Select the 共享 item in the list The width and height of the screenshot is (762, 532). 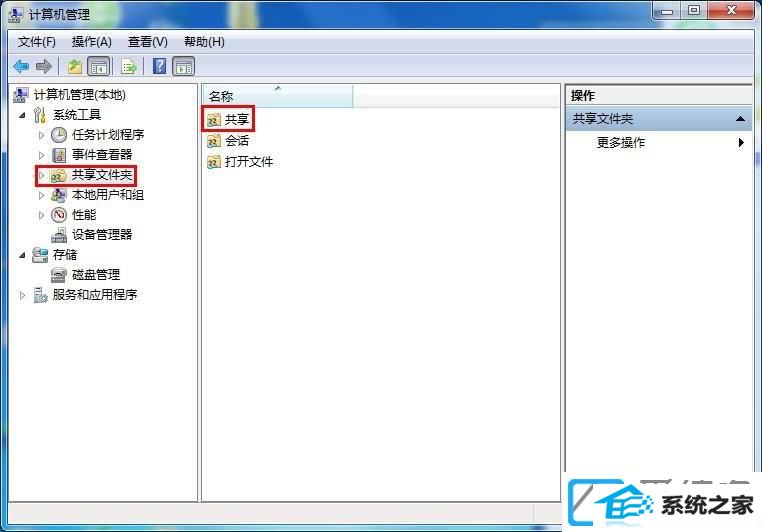pyautogui.click(x=237, y=119)
